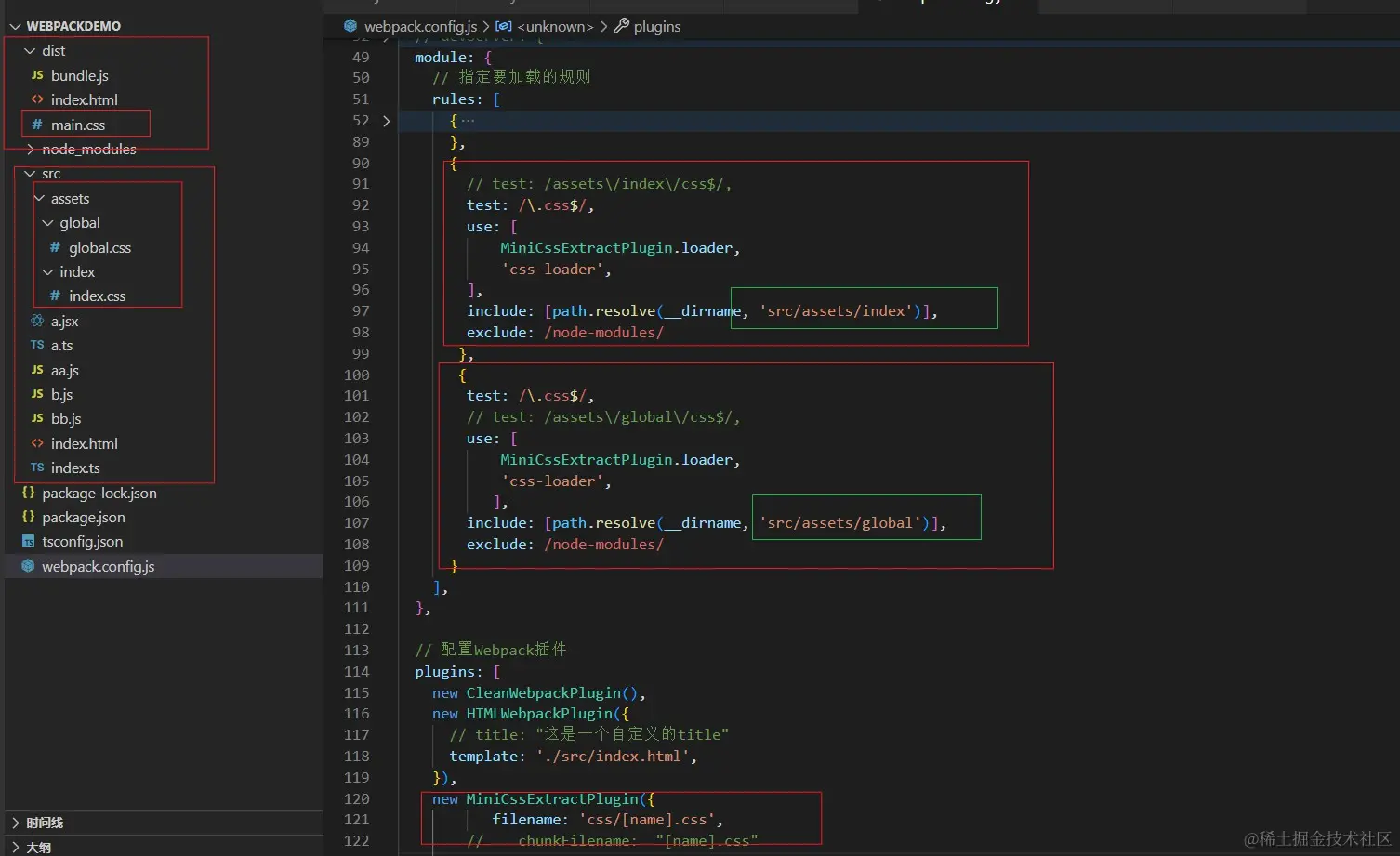
Task: Click CleanWebpackPlugin on line 115
Action: click(x=544, y=693)
